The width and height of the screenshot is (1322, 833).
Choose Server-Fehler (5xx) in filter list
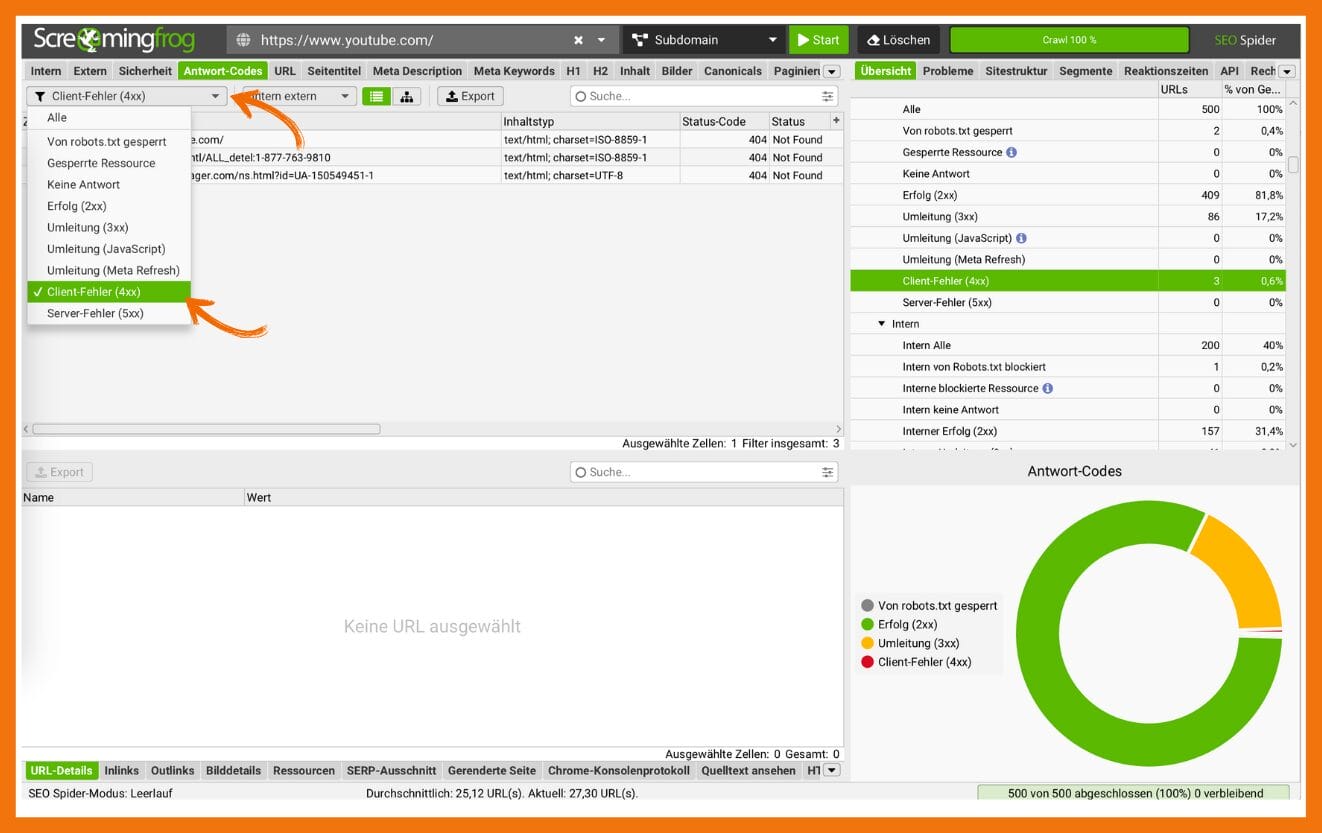coord(95,313)
